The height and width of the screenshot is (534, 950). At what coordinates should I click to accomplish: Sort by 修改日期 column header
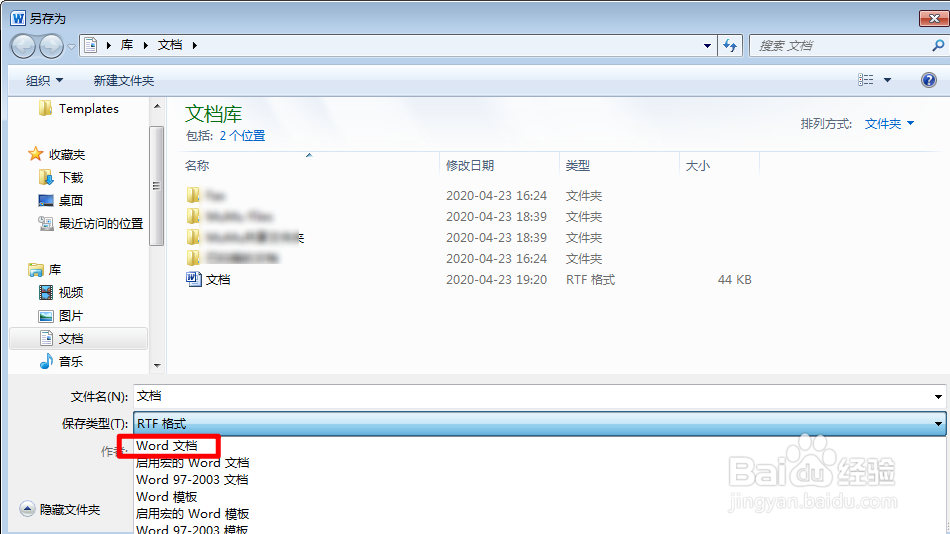(x=470, y=165)
